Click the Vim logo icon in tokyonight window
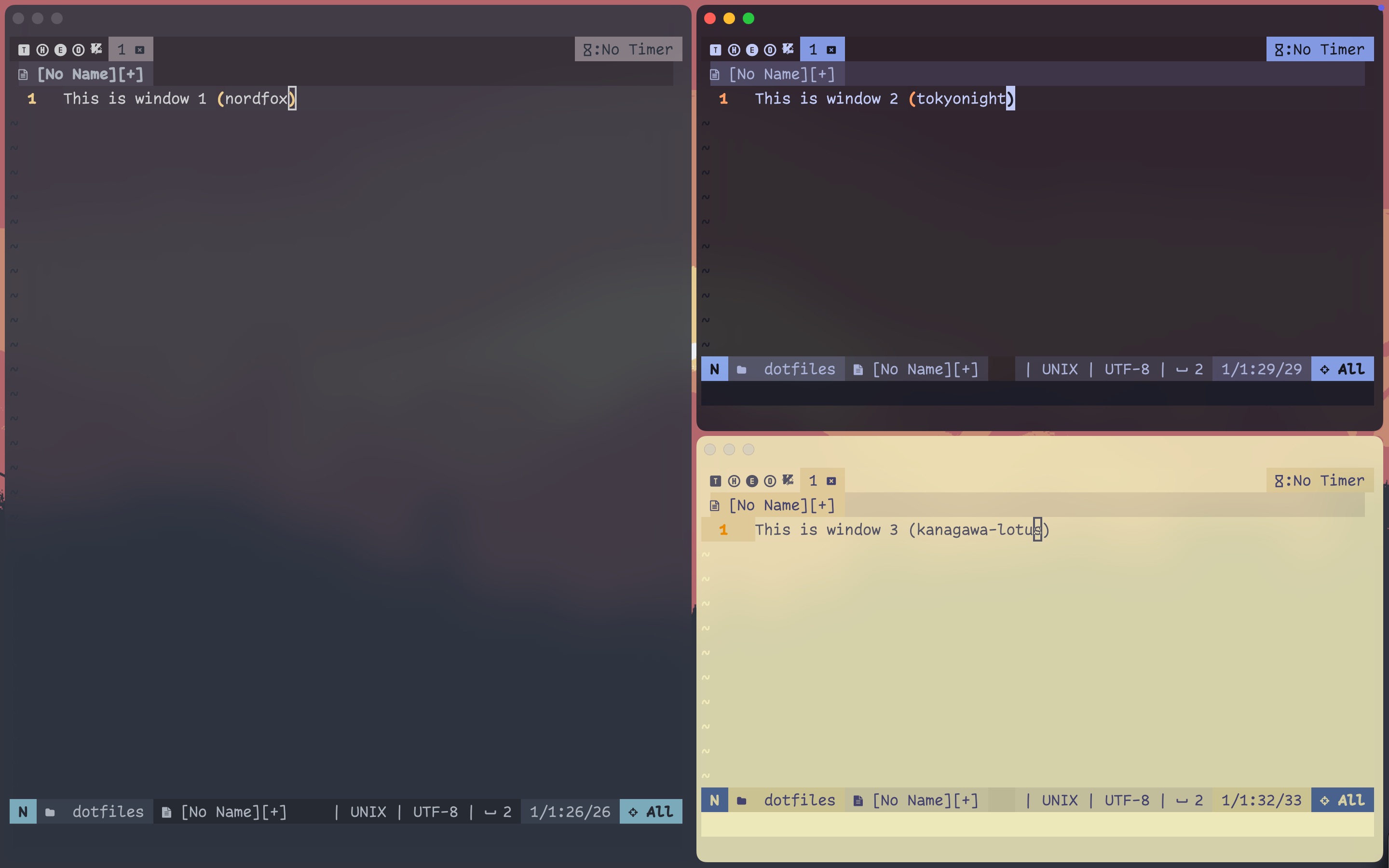 pos(788,49)
